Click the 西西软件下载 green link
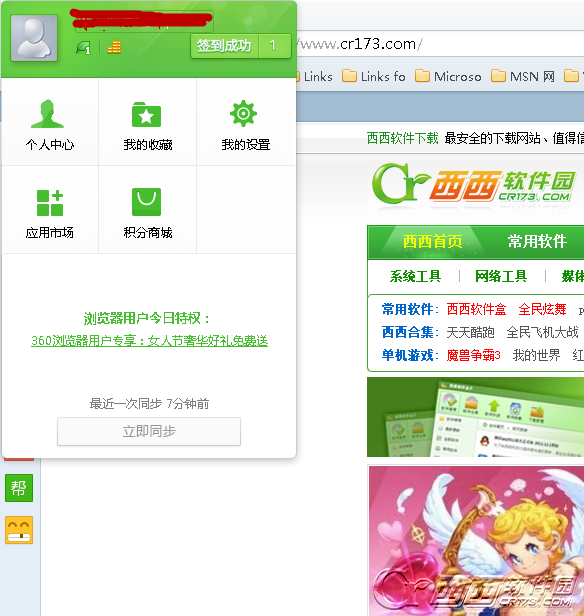The height and width of the screenshot is (616, 584). [403, 138]
